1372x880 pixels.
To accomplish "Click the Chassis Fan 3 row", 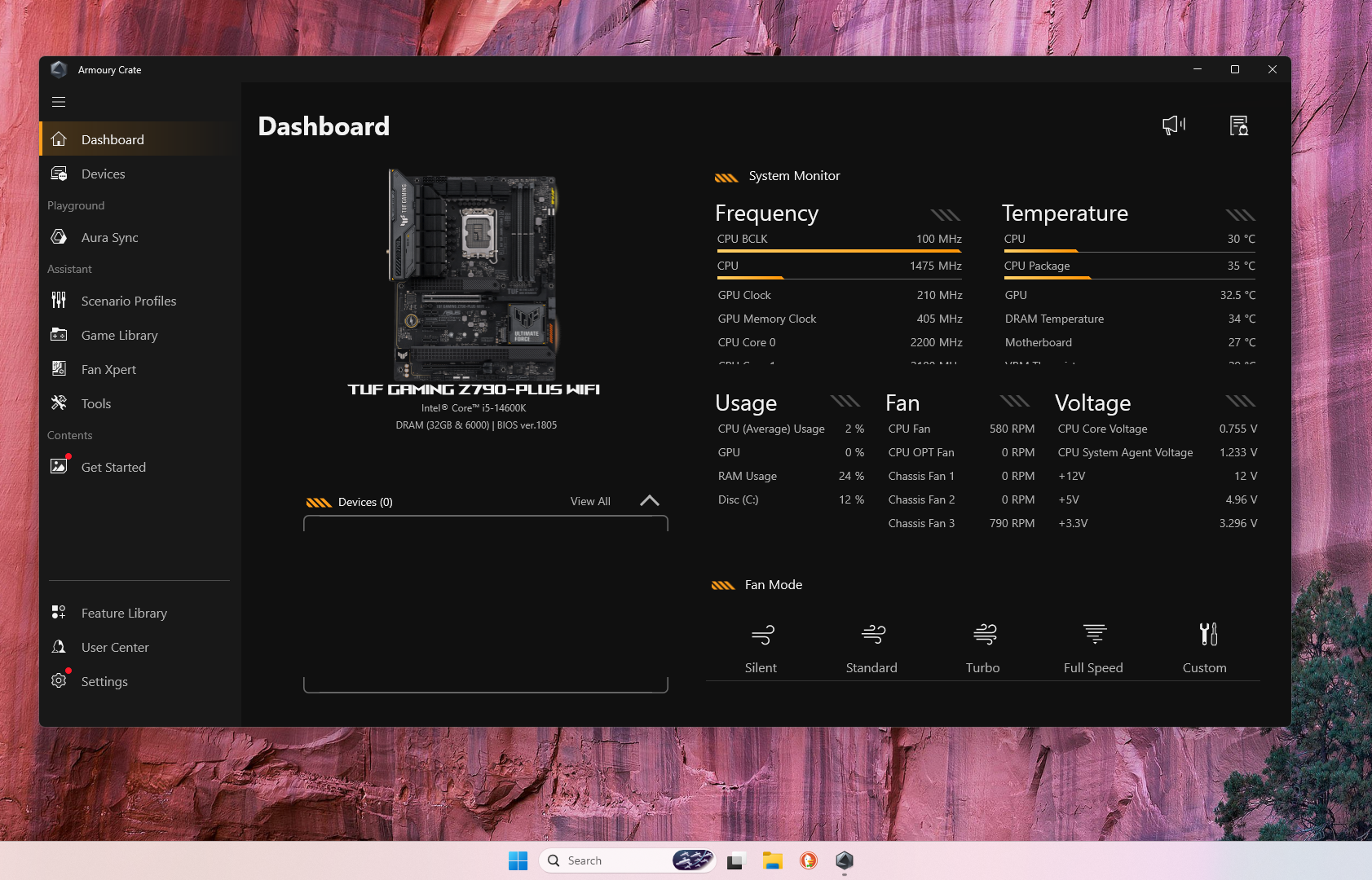I will coord(961,523).
